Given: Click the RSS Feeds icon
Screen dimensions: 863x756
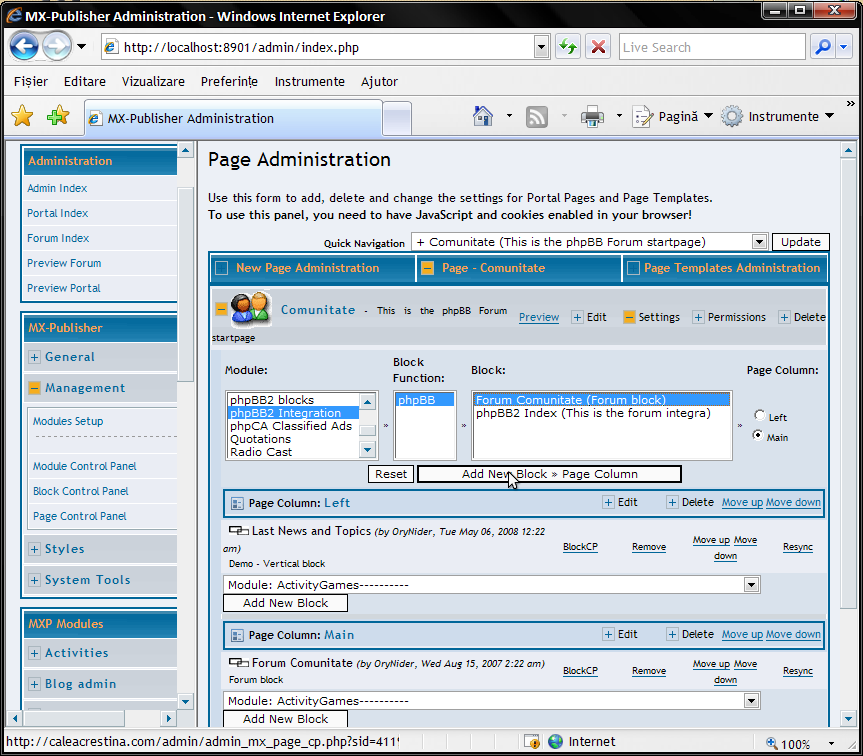Looking at the screenshot, I should (x=537, y=117).
